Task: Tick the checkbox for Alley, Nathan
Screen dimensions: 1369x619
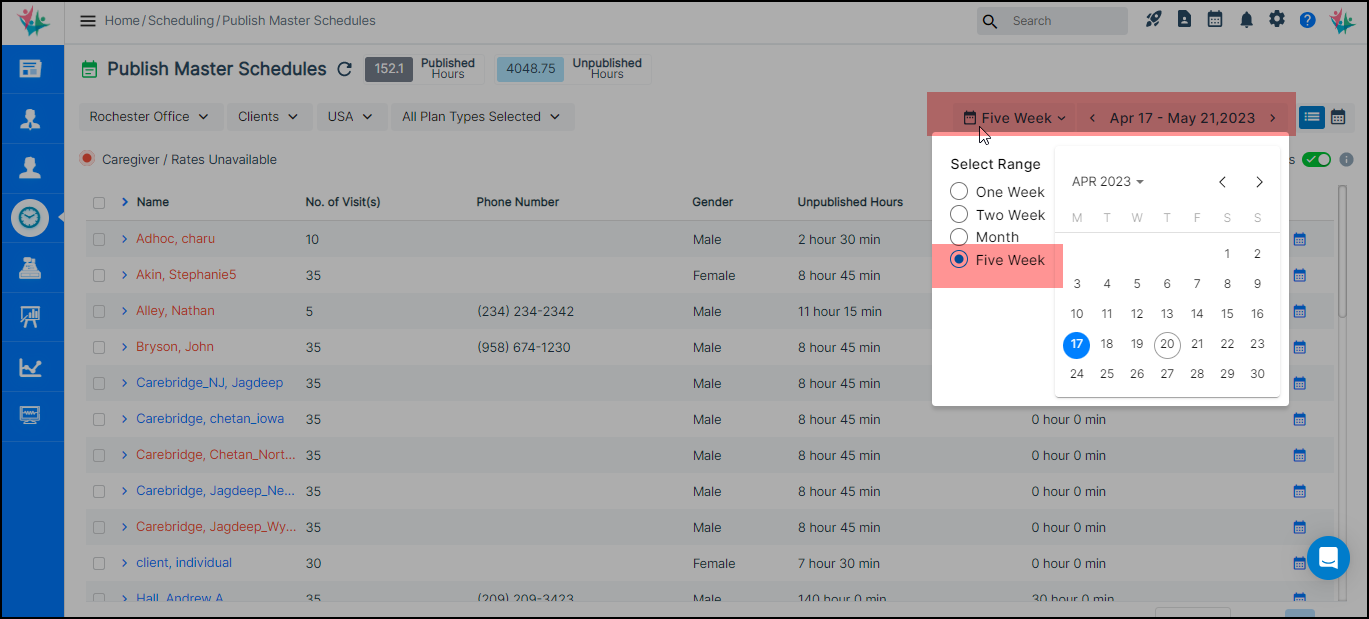Action: point(99,311)
